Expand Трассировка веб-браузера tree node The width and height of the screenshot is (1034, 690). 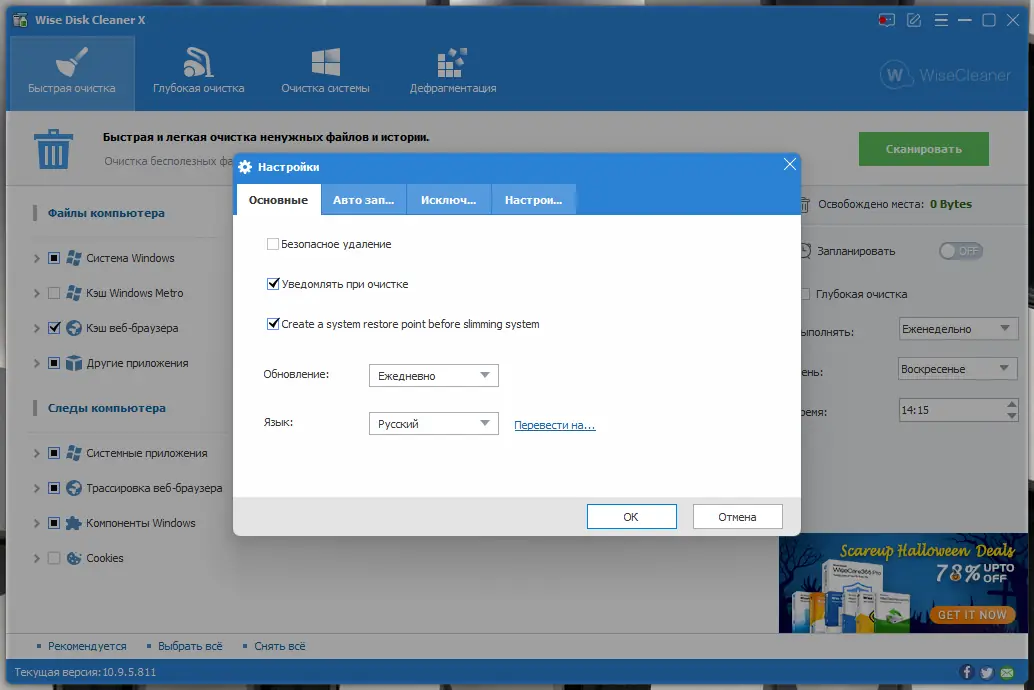coord(37,488)
